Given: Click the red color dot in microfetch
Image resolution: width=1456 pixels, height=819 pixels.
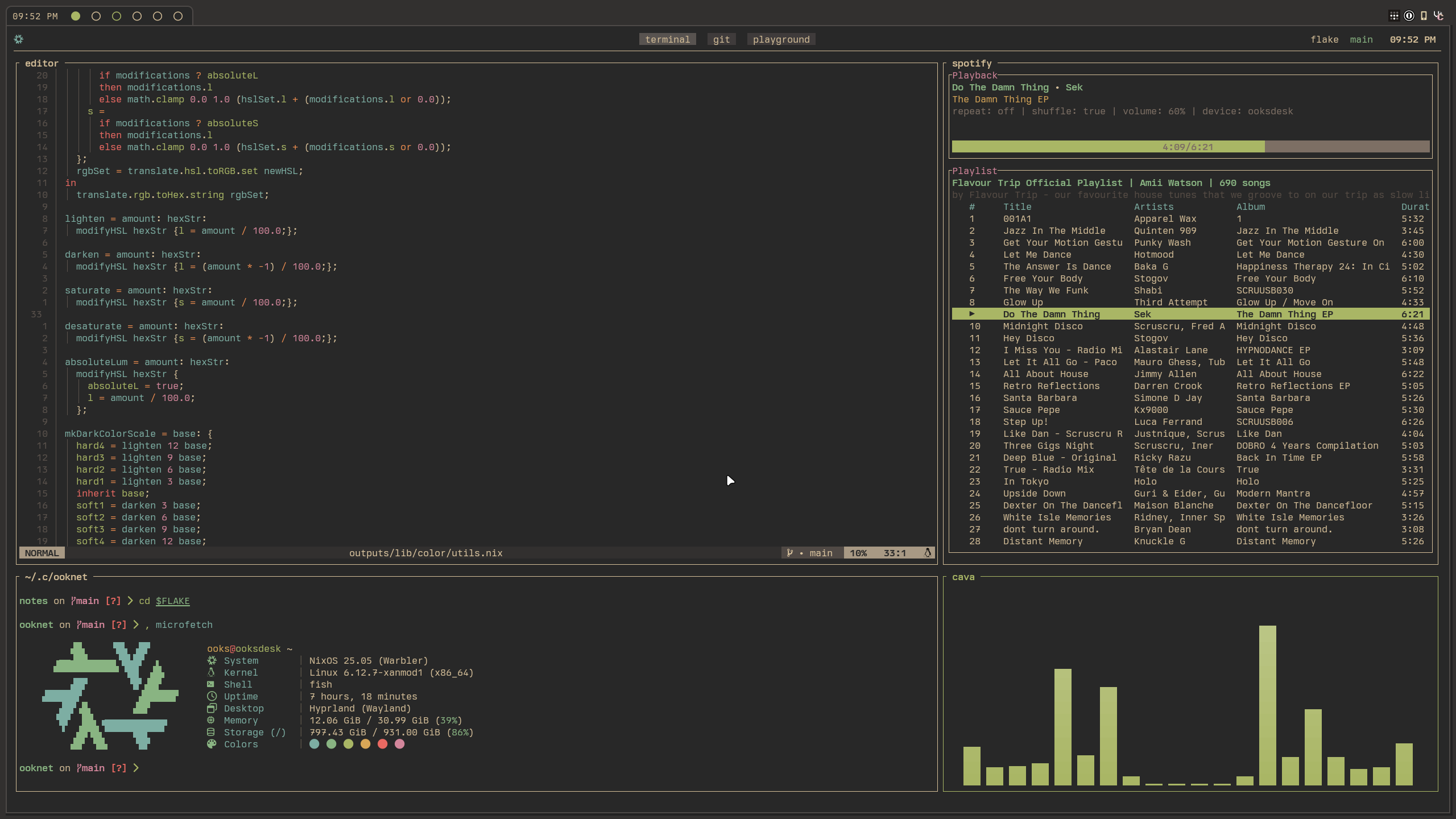Looking at the screenshot, I should (x=382, y=744).
